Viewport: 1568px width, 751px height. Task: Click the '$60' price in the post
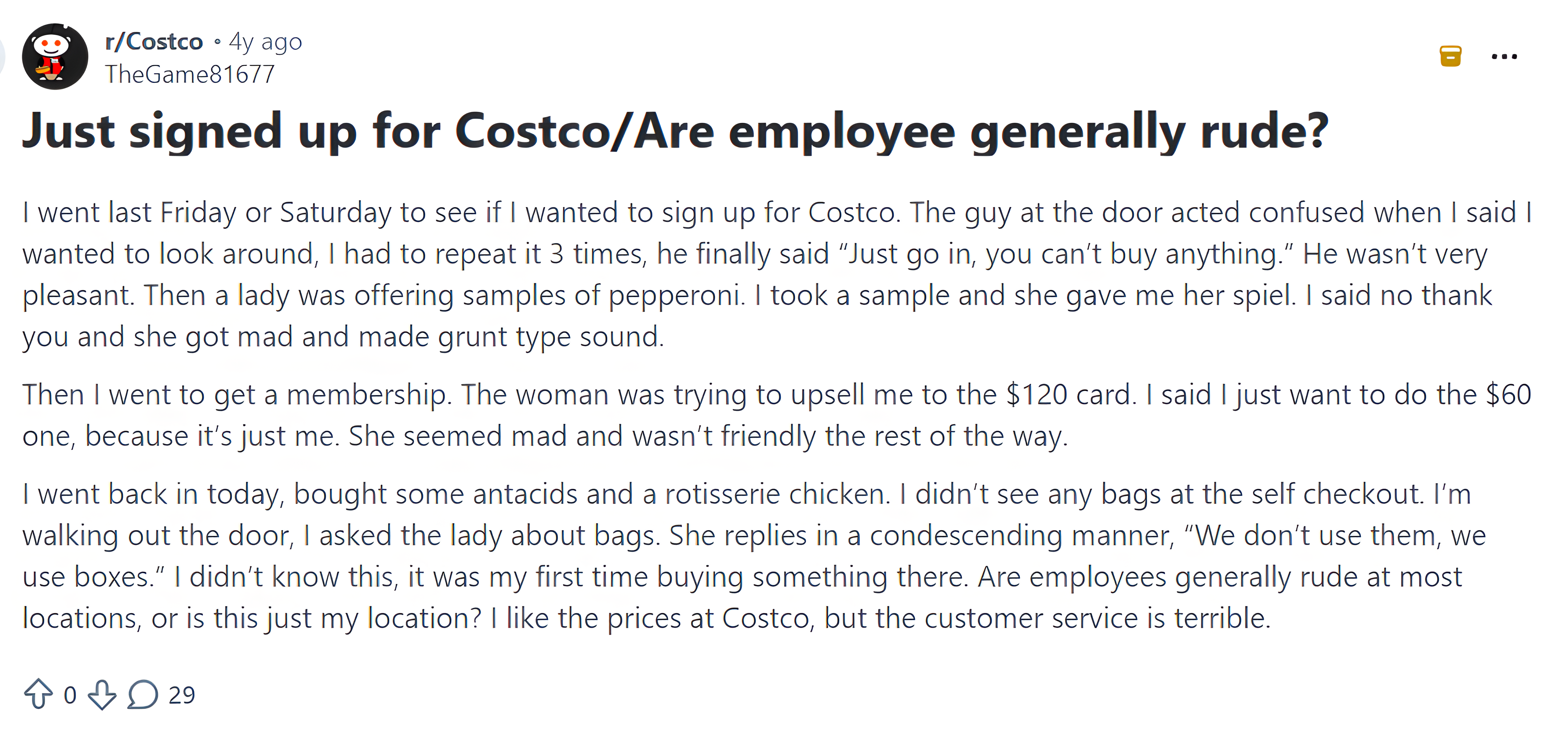pyautogui.click(x=1508, y=394)
